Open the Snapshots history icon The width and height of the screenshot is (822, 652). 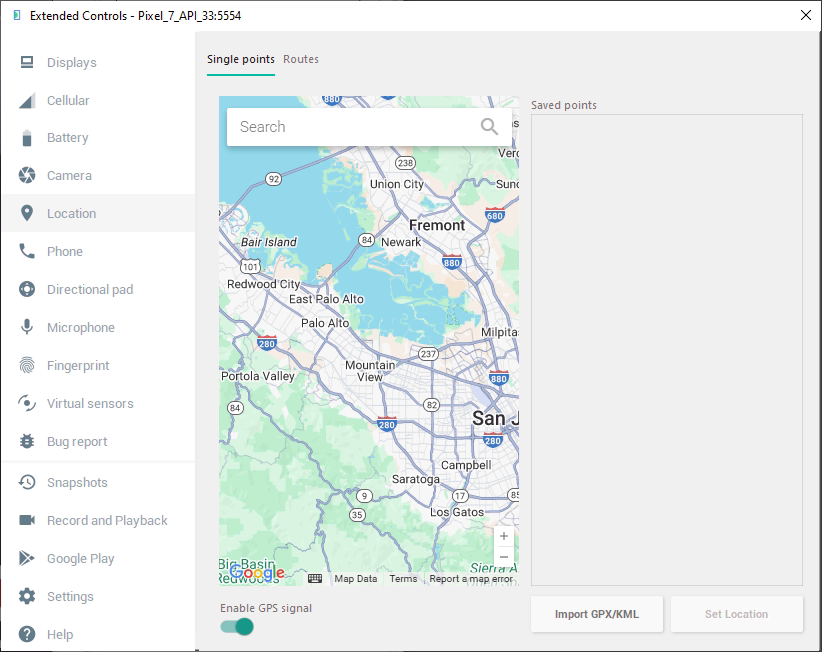coord(27,482)
